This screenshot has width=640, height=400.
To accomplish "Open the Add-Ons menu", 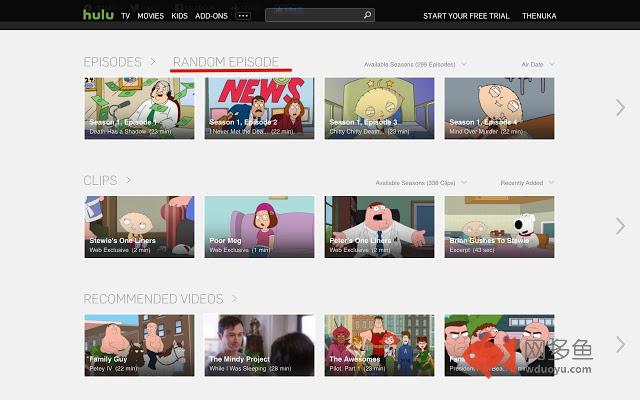I will coord(211,16).
